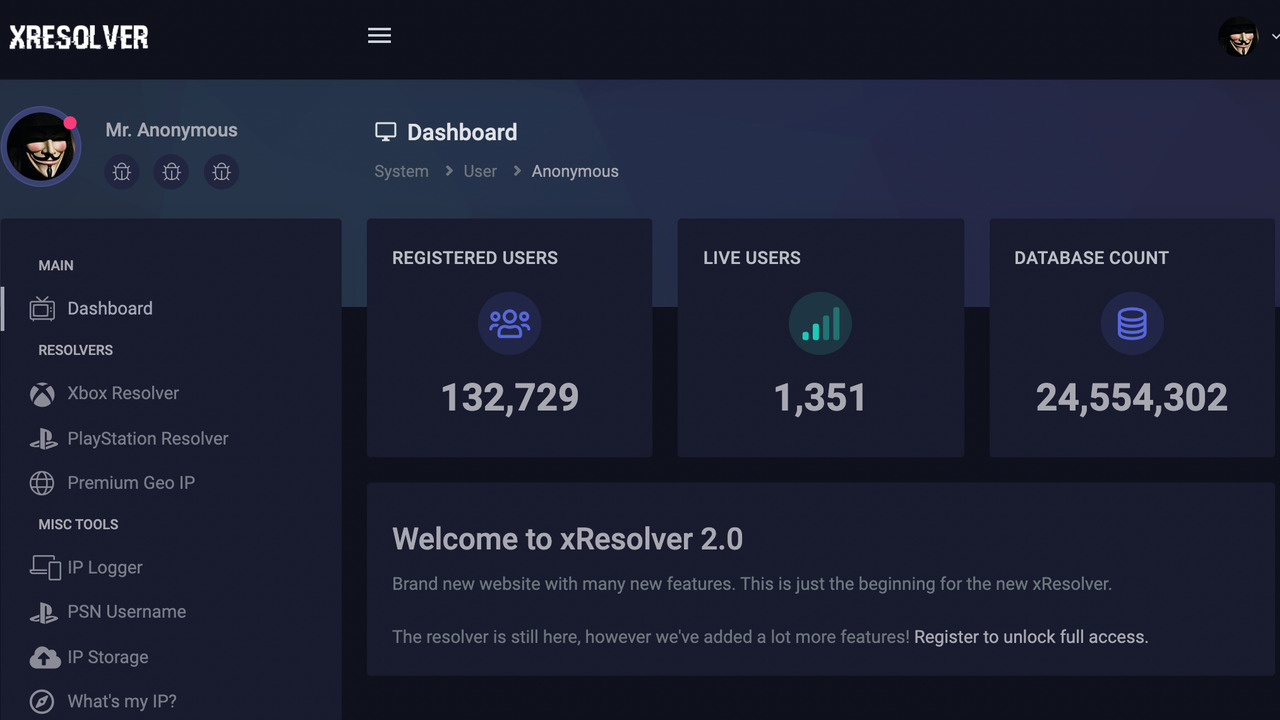Screen dimensions: 1280x720
Task: Click the middle bug icon under username
Action: pos(172,172)
